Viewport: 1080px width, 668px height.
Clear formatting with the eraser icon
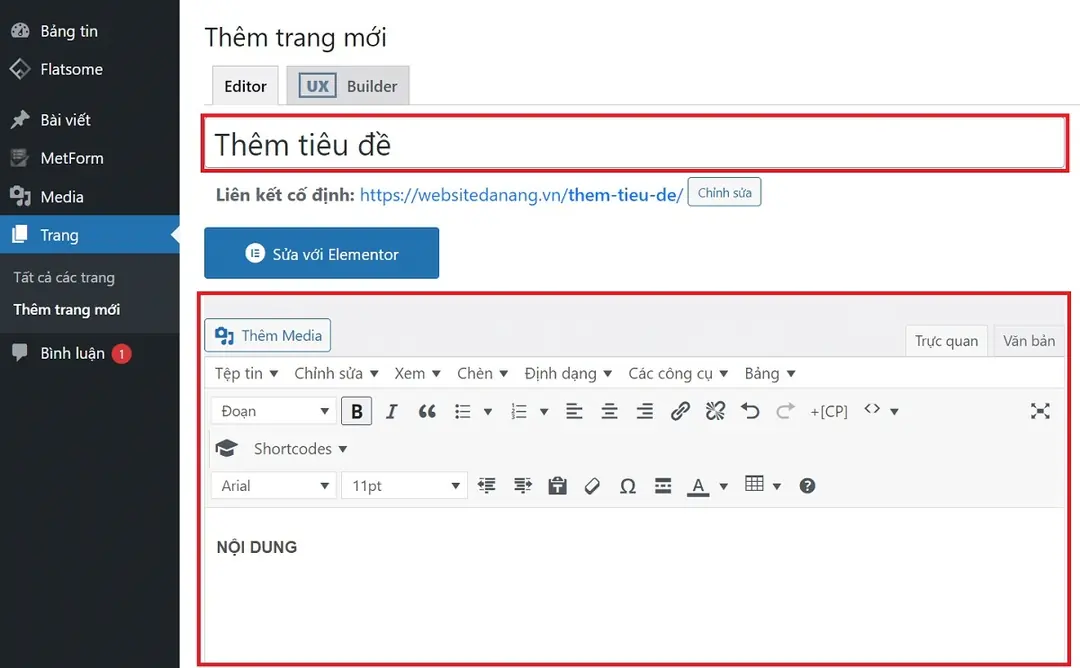click(592, 485)
